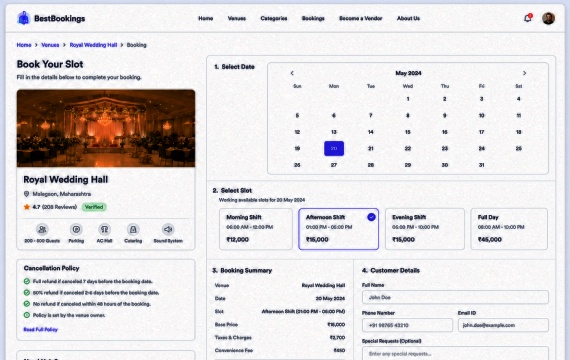Viewport: 570px width, 360px height.
Task: Click the Email ID input field
Action: point(503,325)
